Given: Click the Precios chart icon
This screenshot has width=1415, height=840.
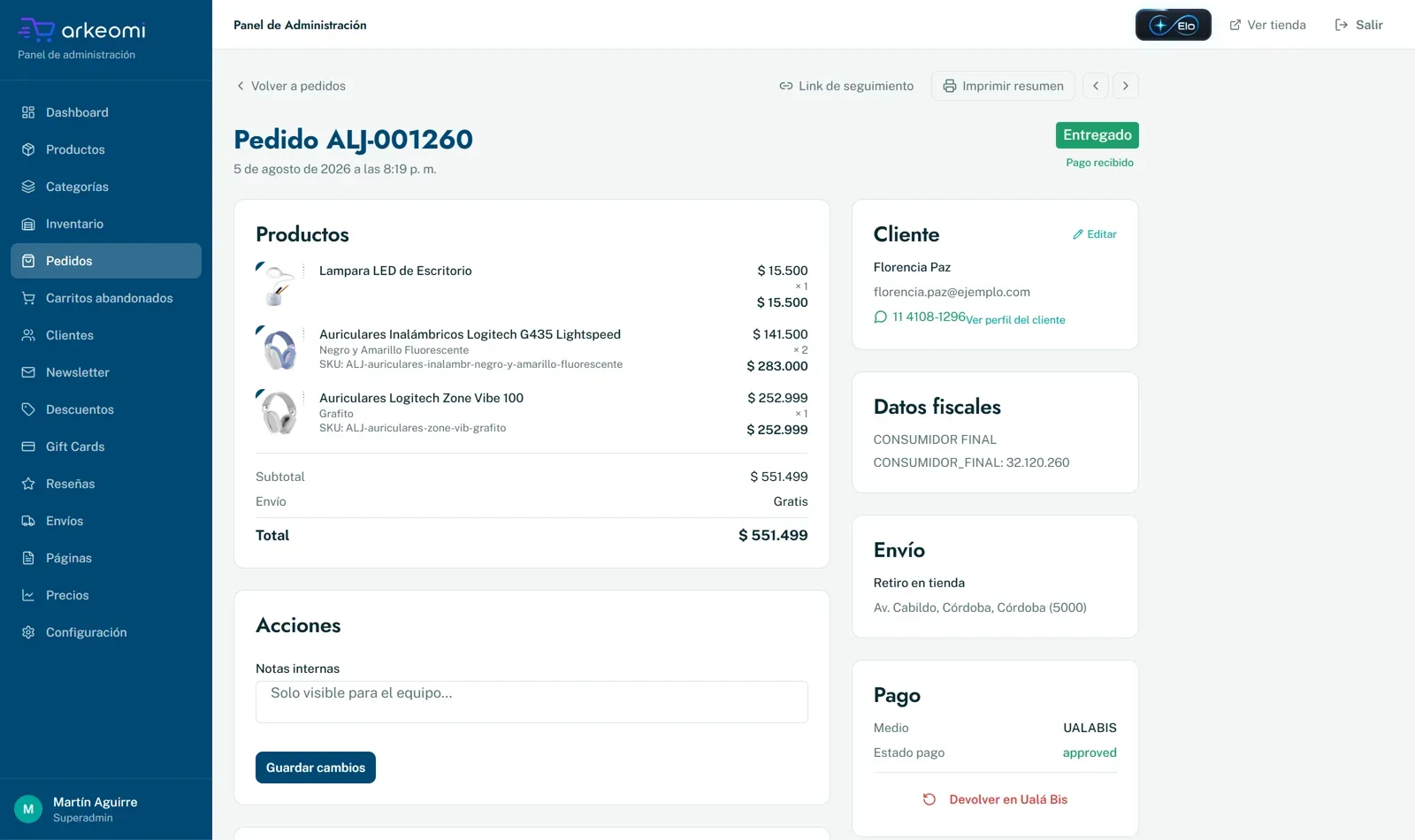Looking at the screenshot, I should tap(28, 595).
